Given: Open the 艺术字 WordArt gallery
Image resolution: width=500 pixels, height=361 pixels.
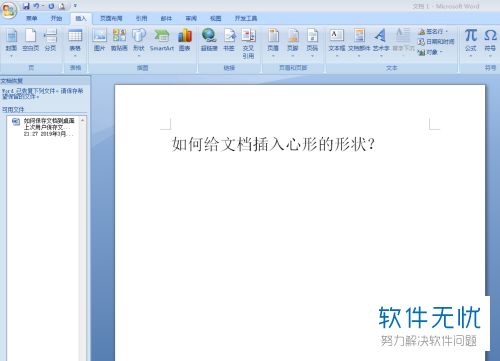Looking at the screenshot, I should [381, 43].
